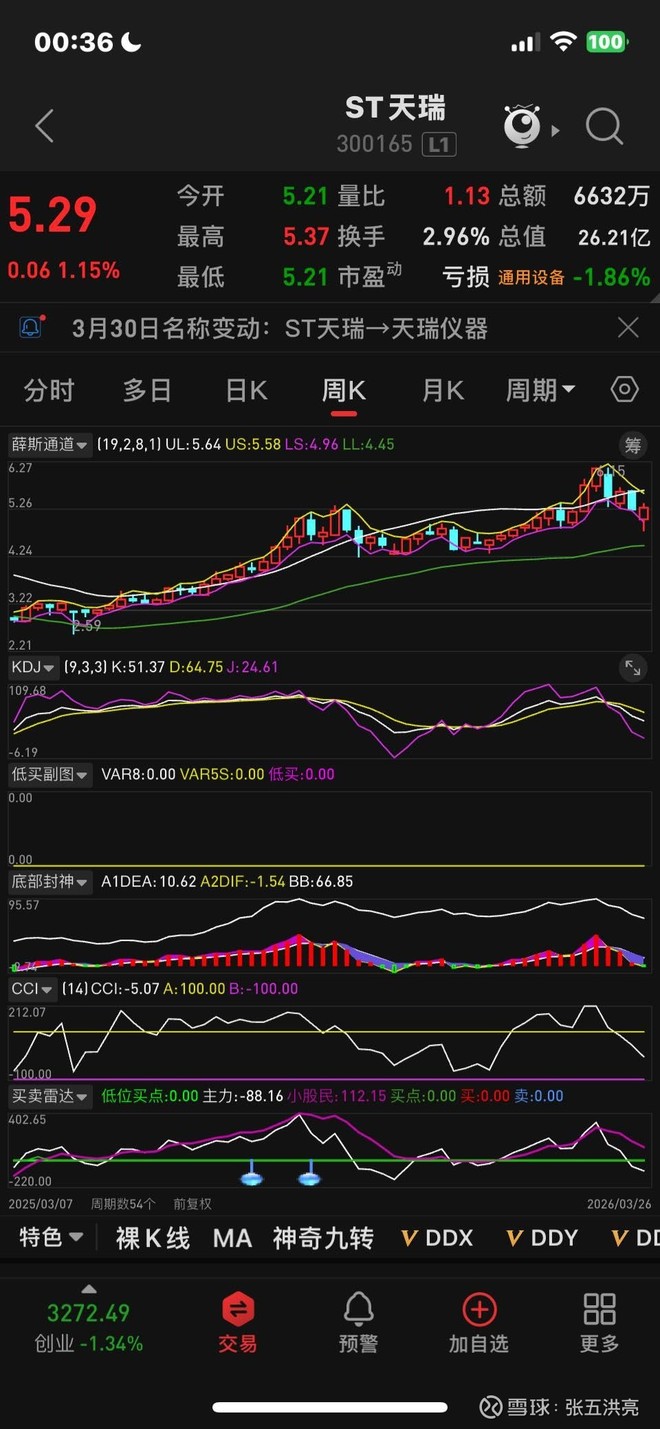Tap the chart end date 2026/03/26
This screenshot has width=660, height=1429.
(618, 1204)
